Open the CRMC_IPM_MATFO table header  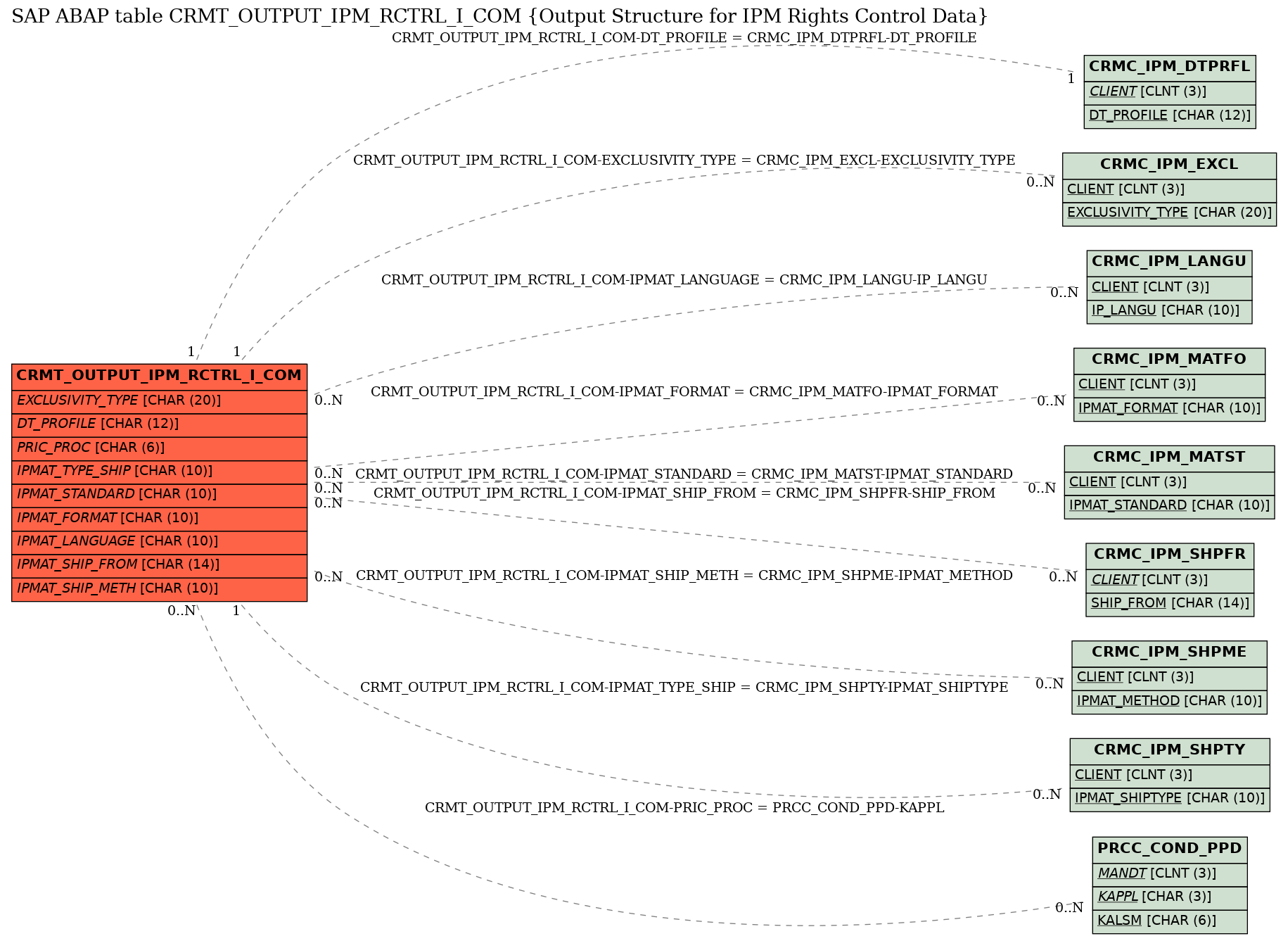tap(1169, 360)
